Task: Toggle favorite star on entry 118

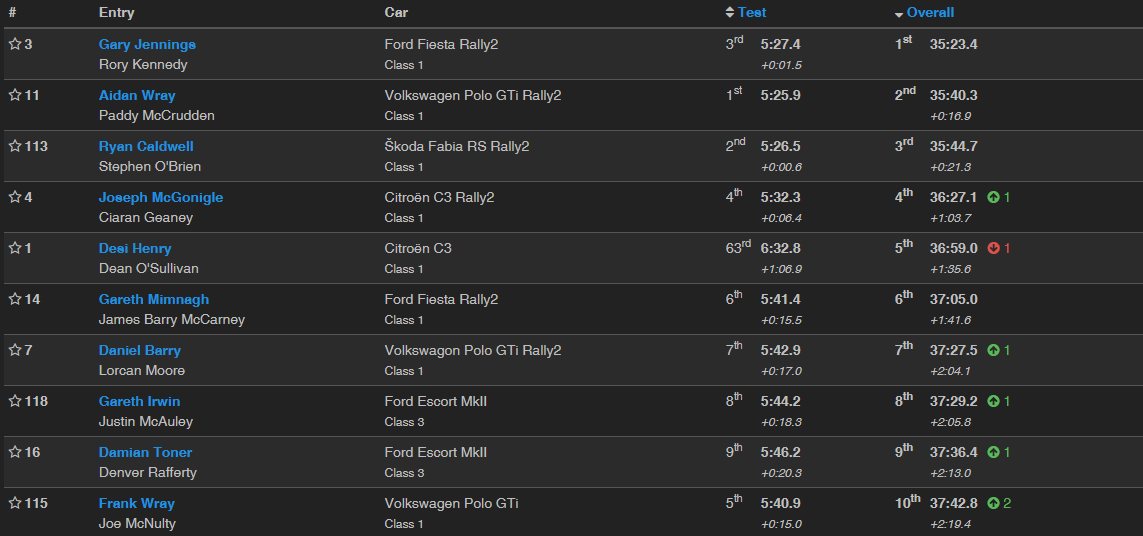Action: [x=15, y=401]
